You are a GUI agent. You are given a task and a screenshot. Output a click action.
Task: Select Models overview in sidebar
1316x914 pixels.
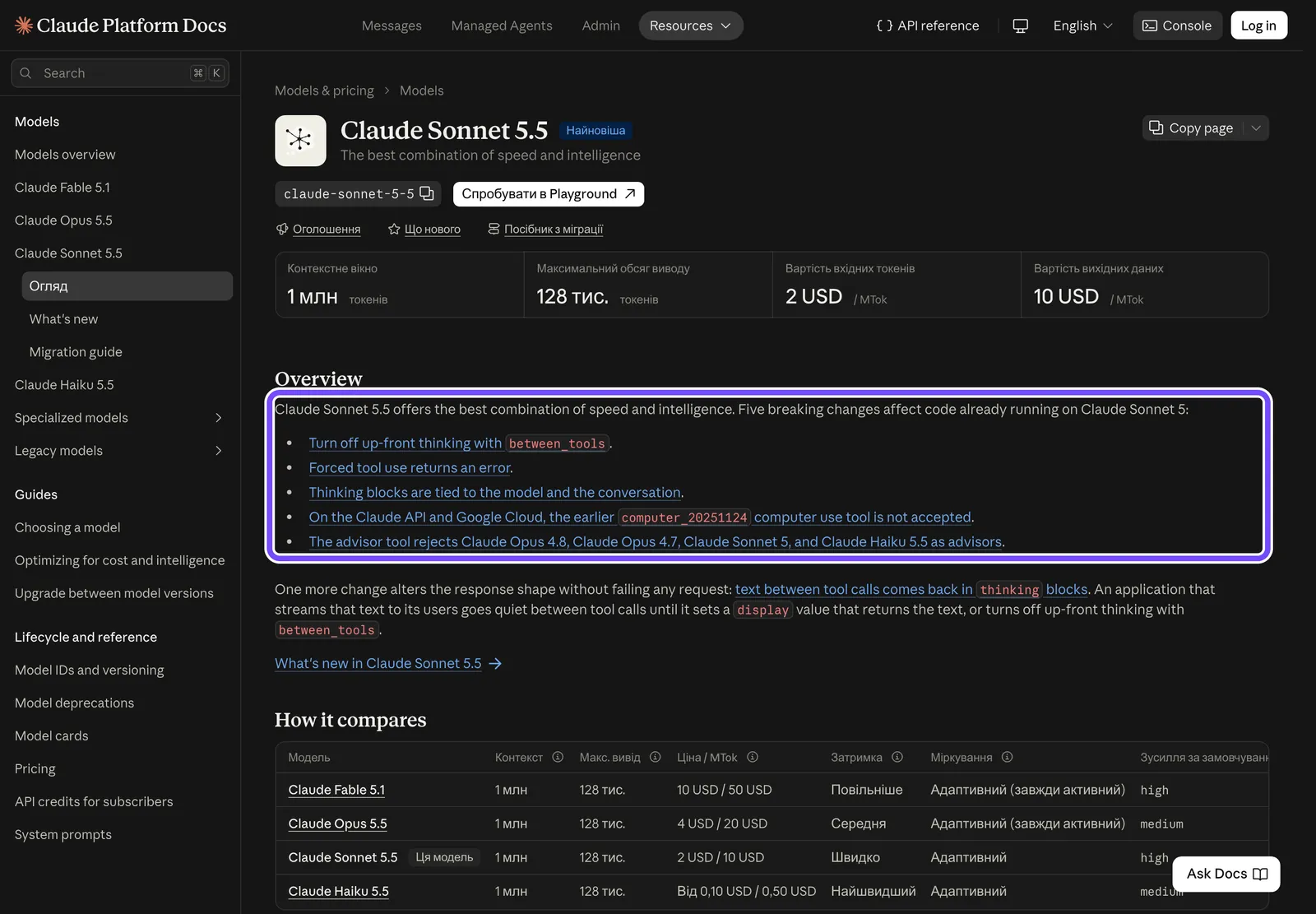(x=65, y=155)
